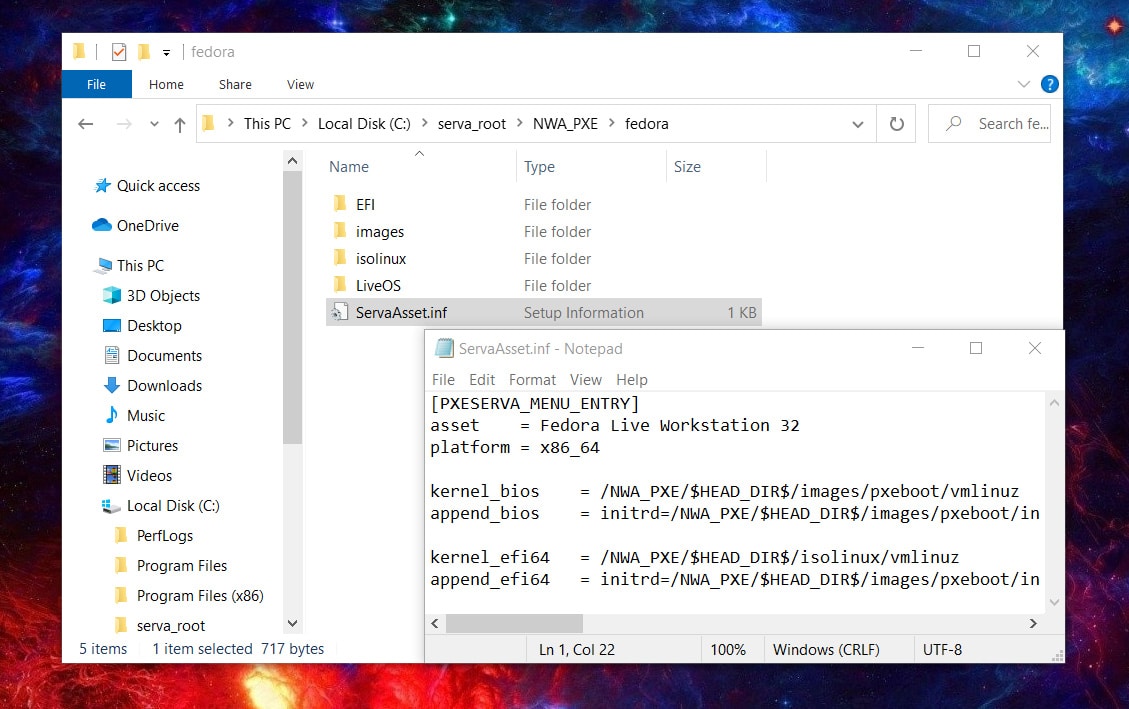Click Local Disk (C:) in address breadcrumb
The image size is (1129, 709).
364,124
